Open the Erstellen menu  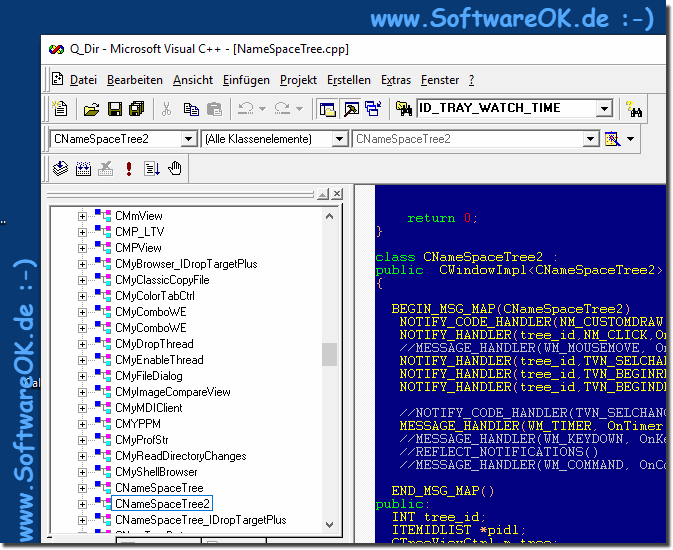click(349, 80)
